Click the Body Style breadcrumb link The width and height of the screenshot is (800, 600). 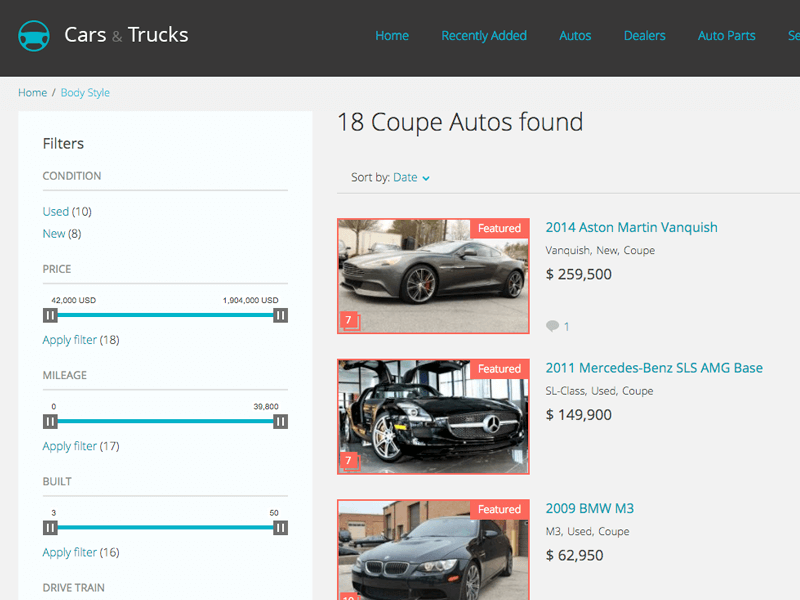85,93
